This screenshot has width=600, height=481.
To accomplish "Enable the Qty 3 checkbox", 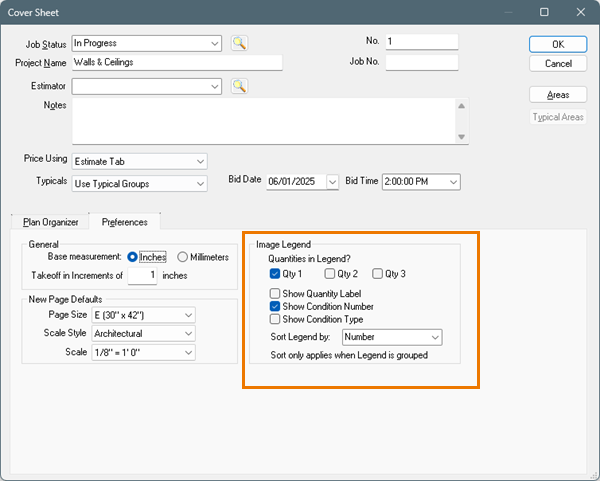I will click(x=377, y=274).
